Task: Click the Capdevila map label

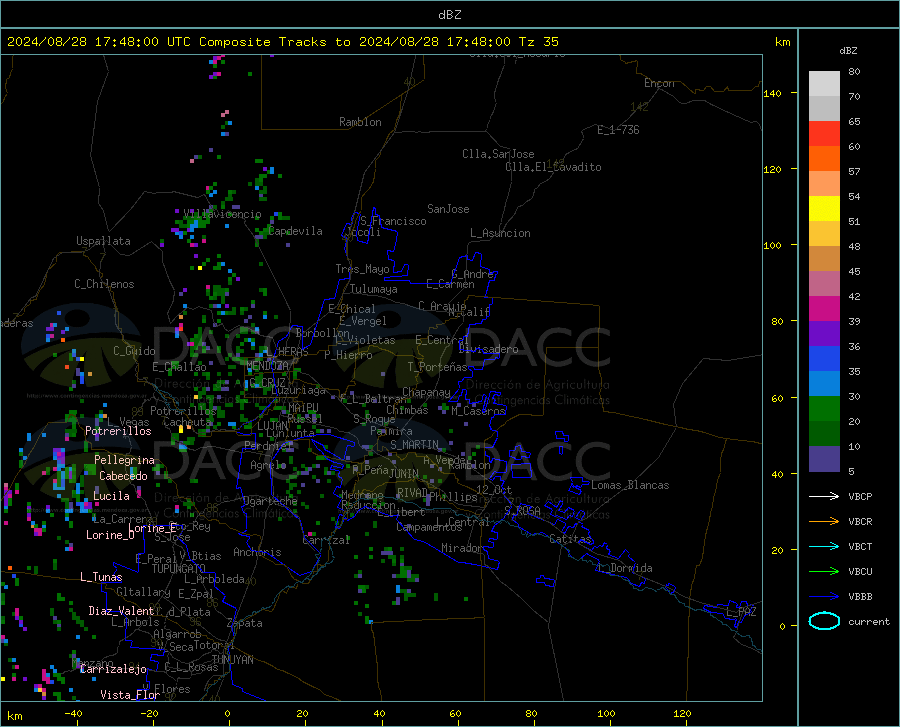Action: click(296, 231)
